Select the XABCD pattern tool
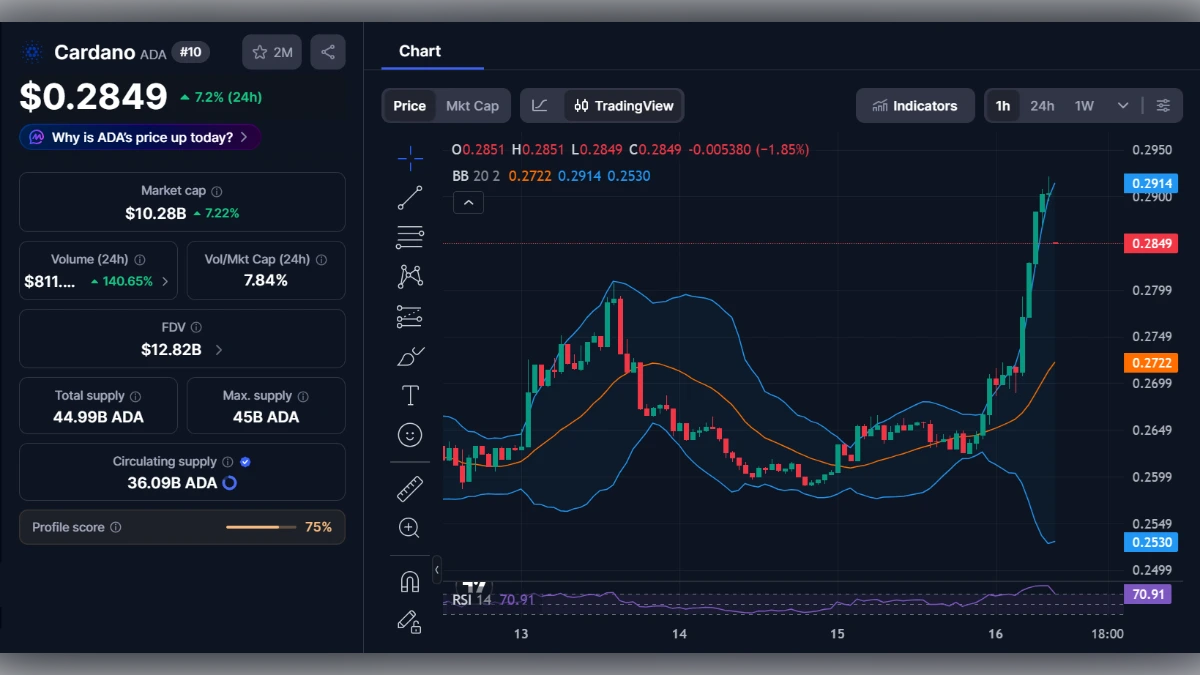Viewport: 1200px width, 675px height. point(410,276)
